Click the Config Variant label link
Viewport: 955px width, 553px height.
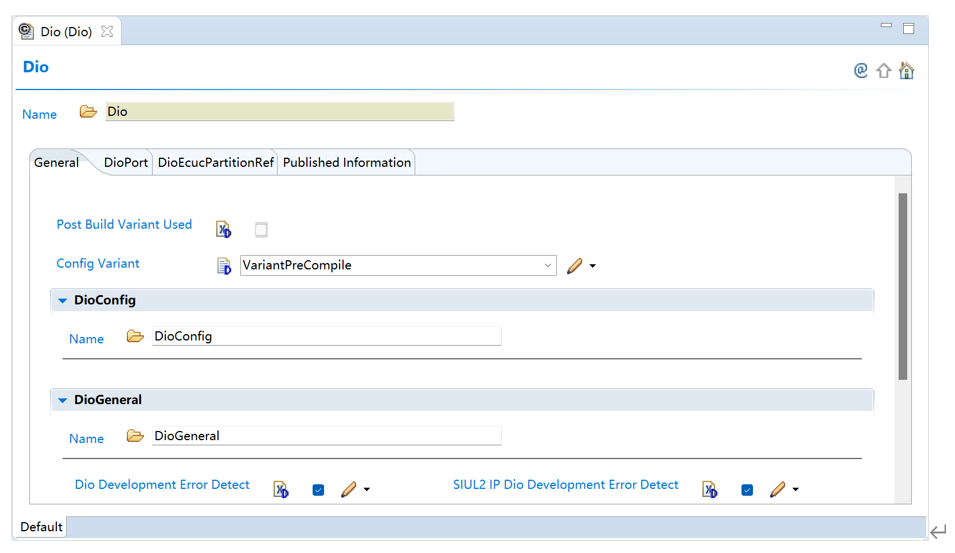[98, 264]
